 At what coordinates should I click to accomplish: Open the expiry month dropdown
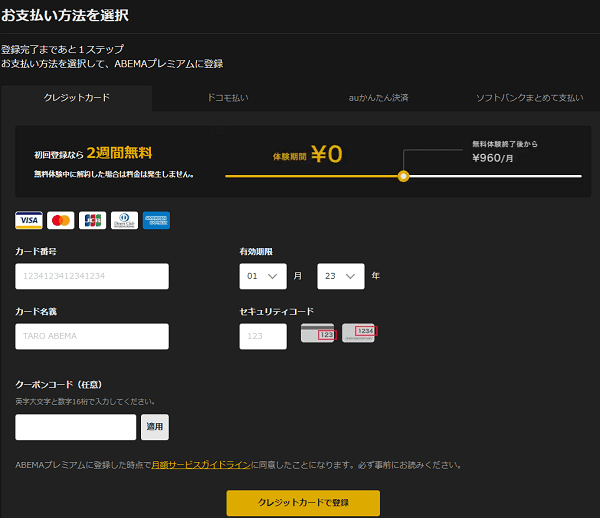tap(262, 276)
